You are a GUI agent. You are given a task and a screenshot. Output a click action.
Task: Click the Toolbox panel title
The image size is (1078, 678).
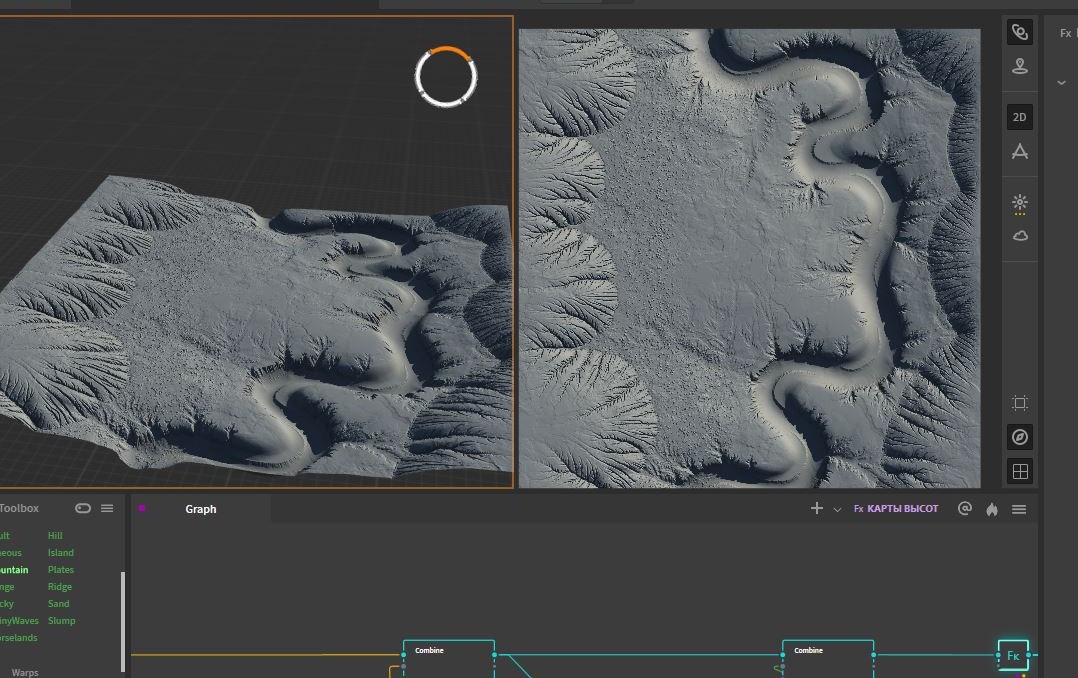pyautogui.click(x=19, y=508)
